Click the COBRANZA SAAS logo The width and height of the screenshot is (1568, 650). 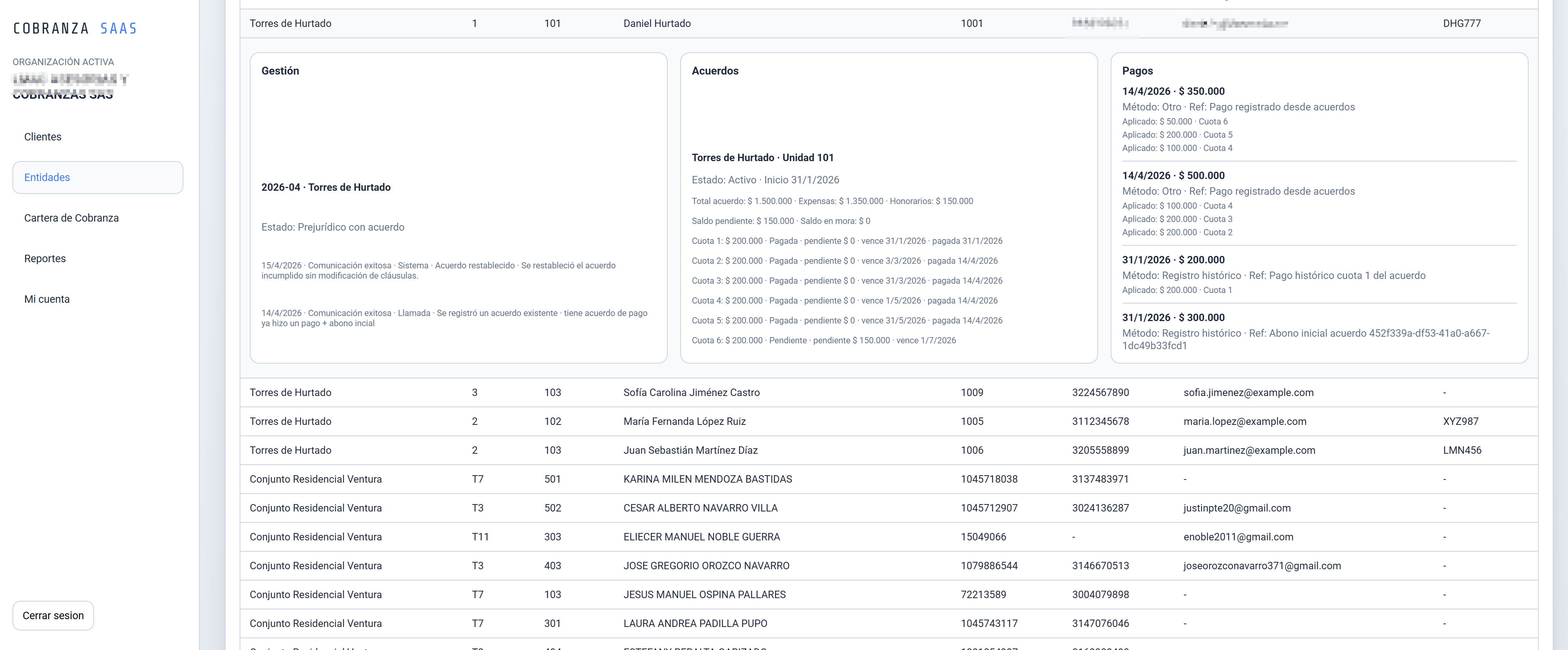(75, 28)
